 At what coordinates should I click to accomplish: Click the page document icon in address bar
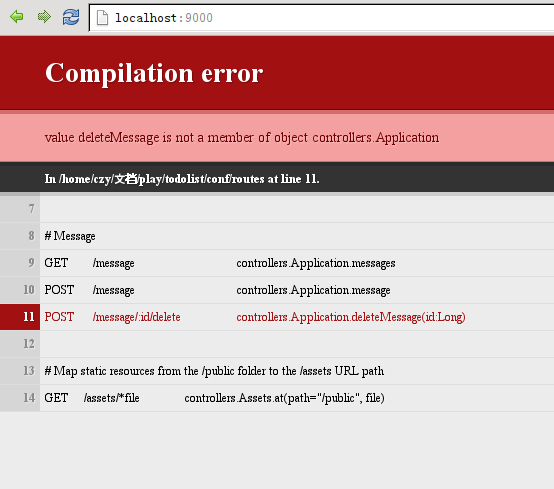[102, 18]
